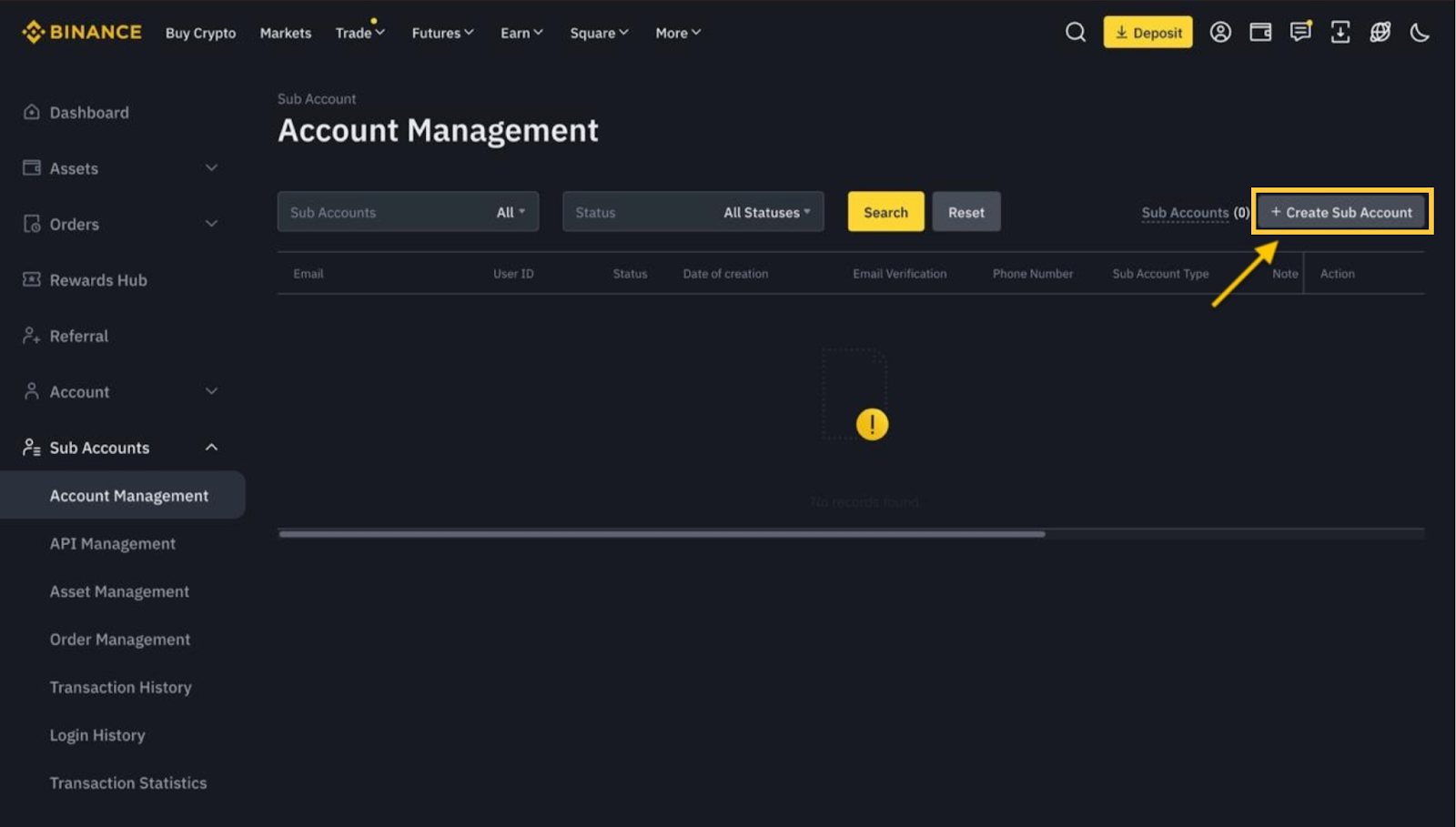Open the Futures dropdown menu
Image resolution: width=1456 pixels, height=827 pixels.
442,33
